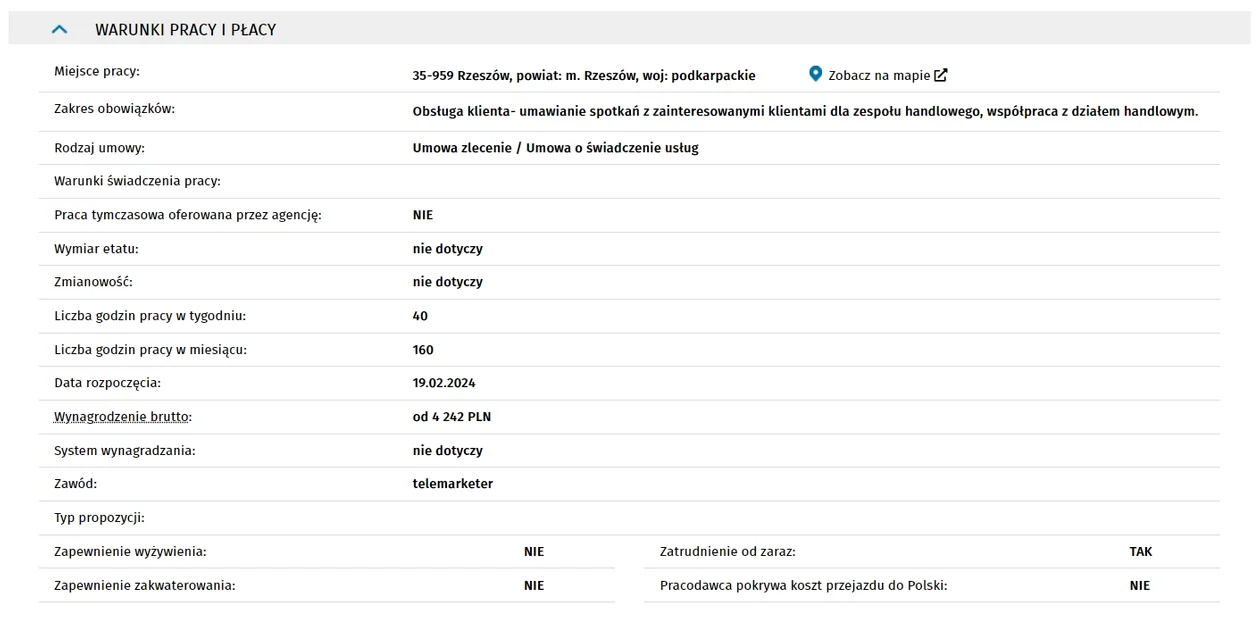Screen dimensions: 1260x639
Task: Click the map pin location icon
Action: click(815, 74)
